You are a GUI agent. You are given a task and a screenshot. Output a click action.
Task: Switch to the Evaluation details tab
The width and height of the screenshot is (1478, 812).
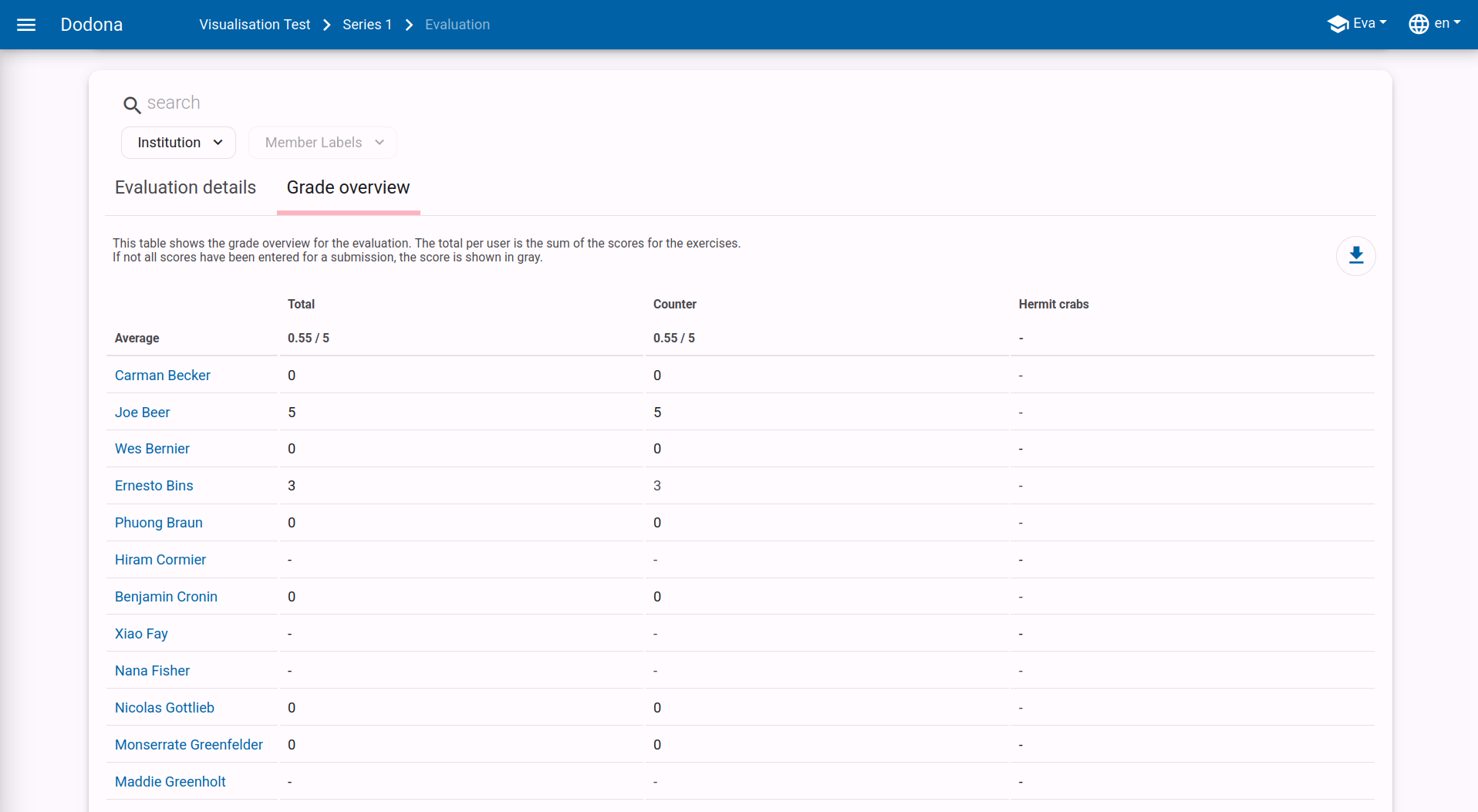tap(185, 187)
